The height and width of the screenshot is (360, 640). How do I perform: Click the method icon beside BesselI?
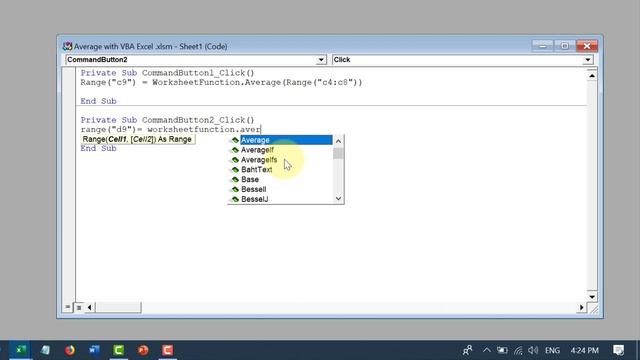click(x=235, y=189)
